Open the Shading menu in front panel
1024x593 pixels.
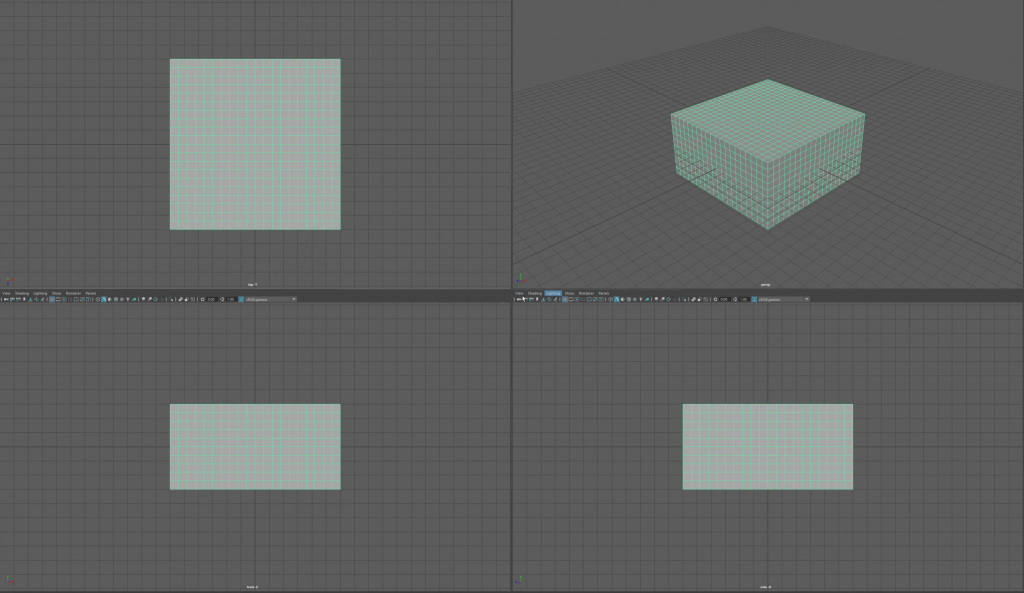tap(22, 293)
